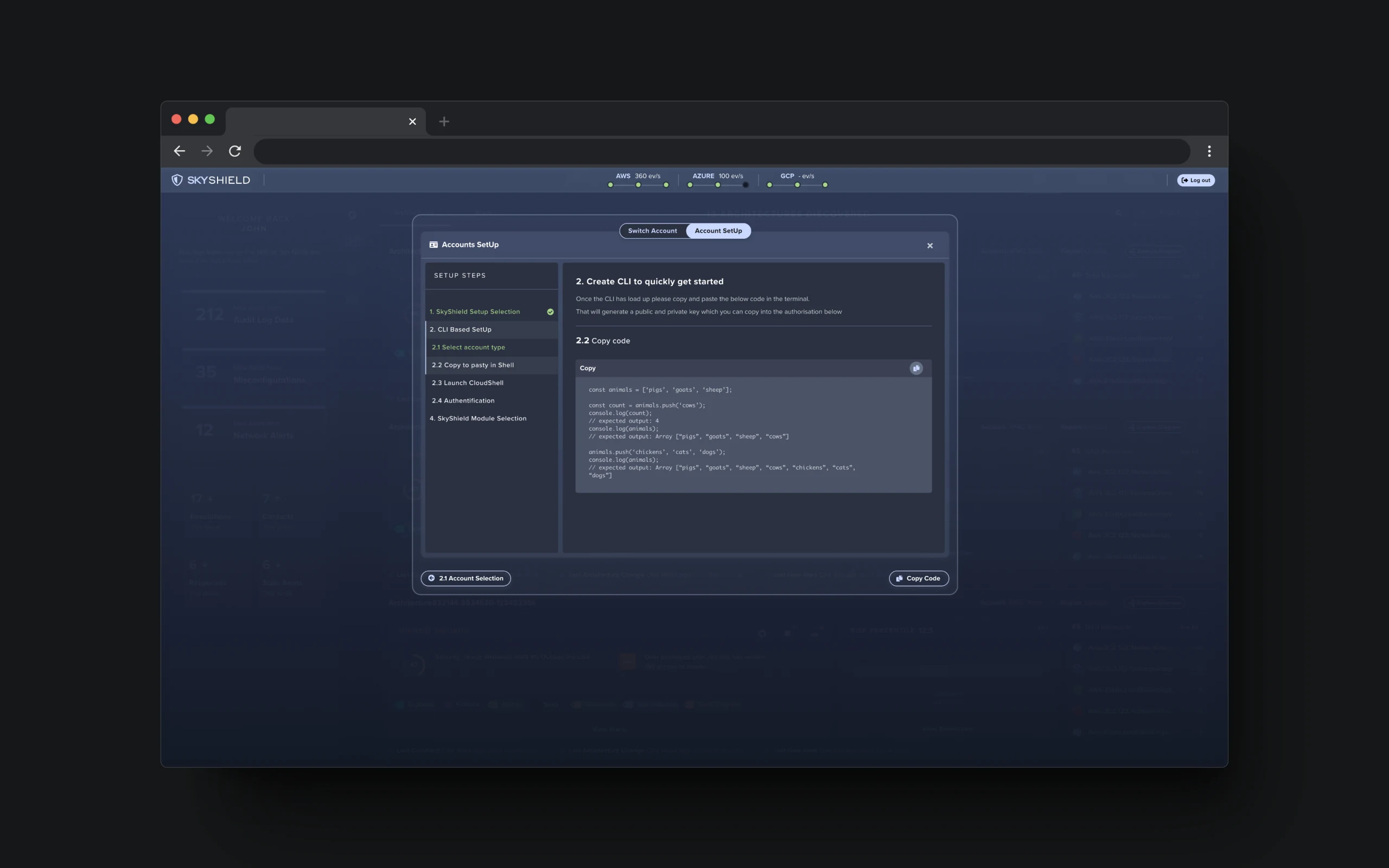Click the AZURE 100 ev/s label
1389x868 pixels.
tap(717, 176)
